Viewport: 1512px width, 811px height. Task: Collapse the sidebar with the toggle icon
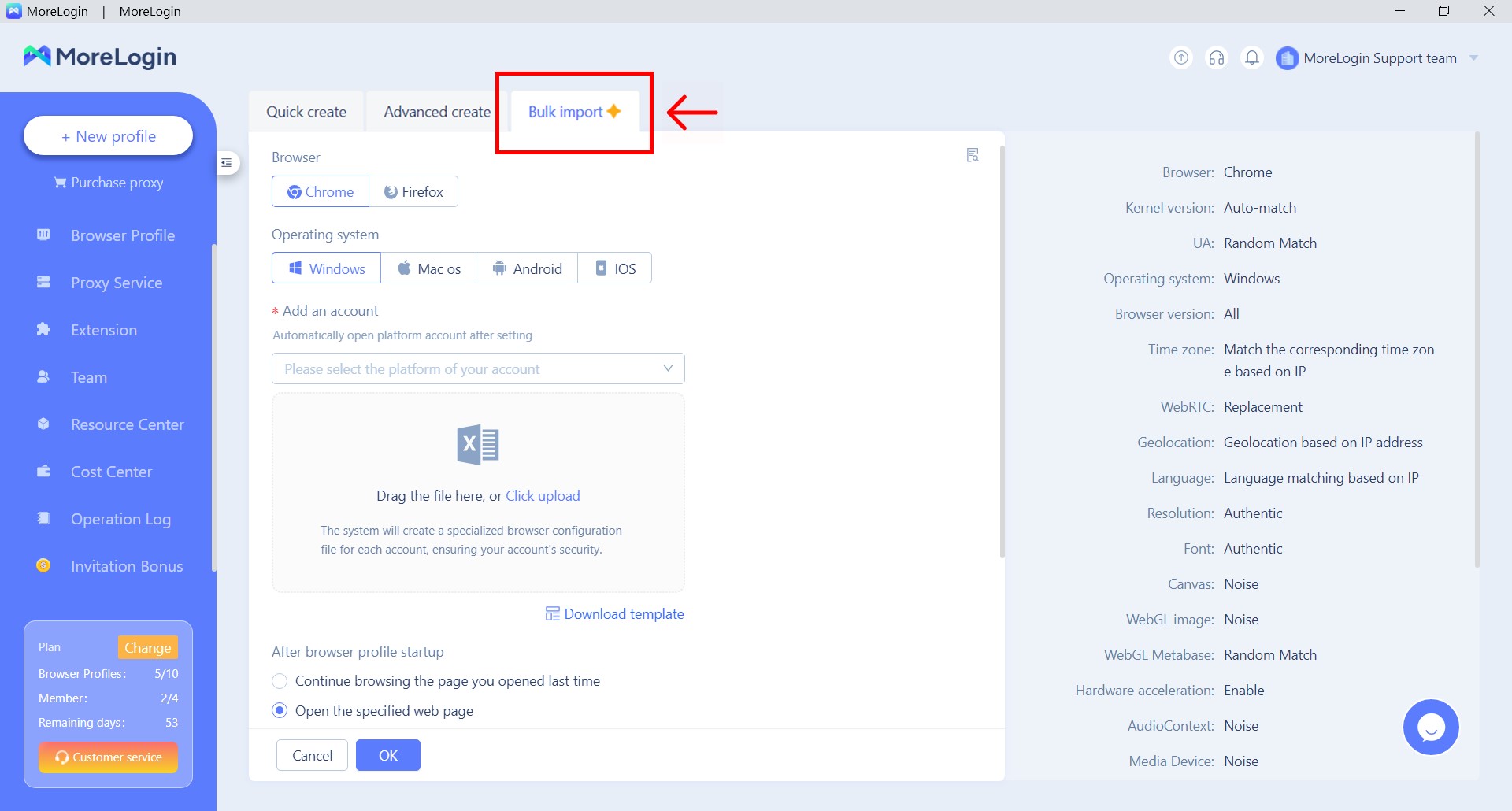click(227, 163)
